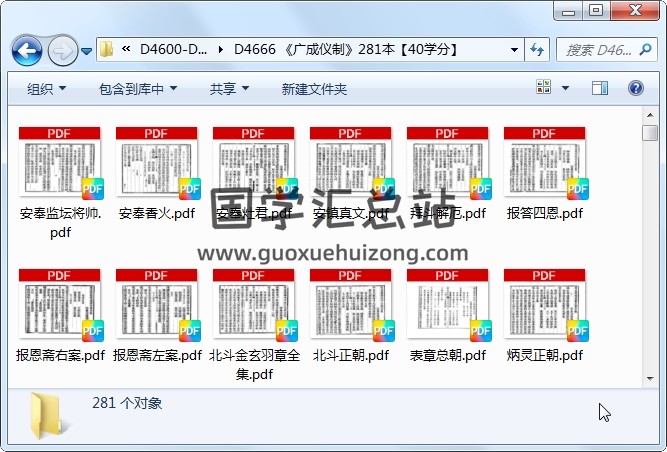Screen dimensions: 667x452
Task: Select the 安奉监坛将帅.pdf thumbnail
Action: pyautogui.click(x=60, y=163)
